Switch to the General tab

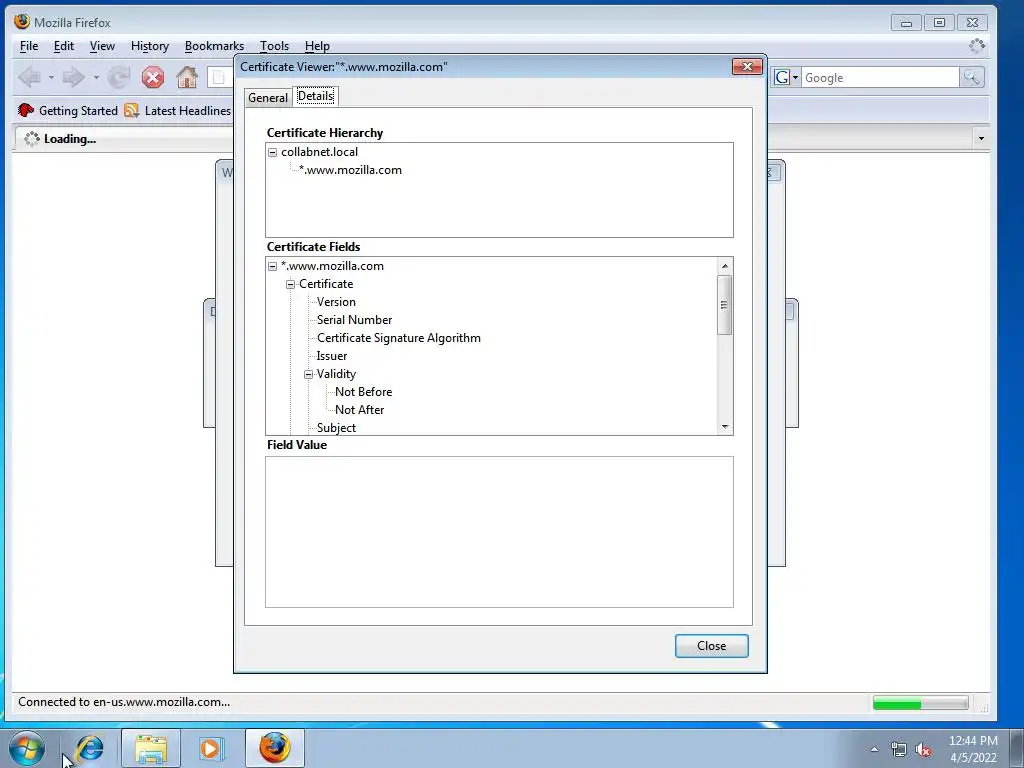coord(268,97)
